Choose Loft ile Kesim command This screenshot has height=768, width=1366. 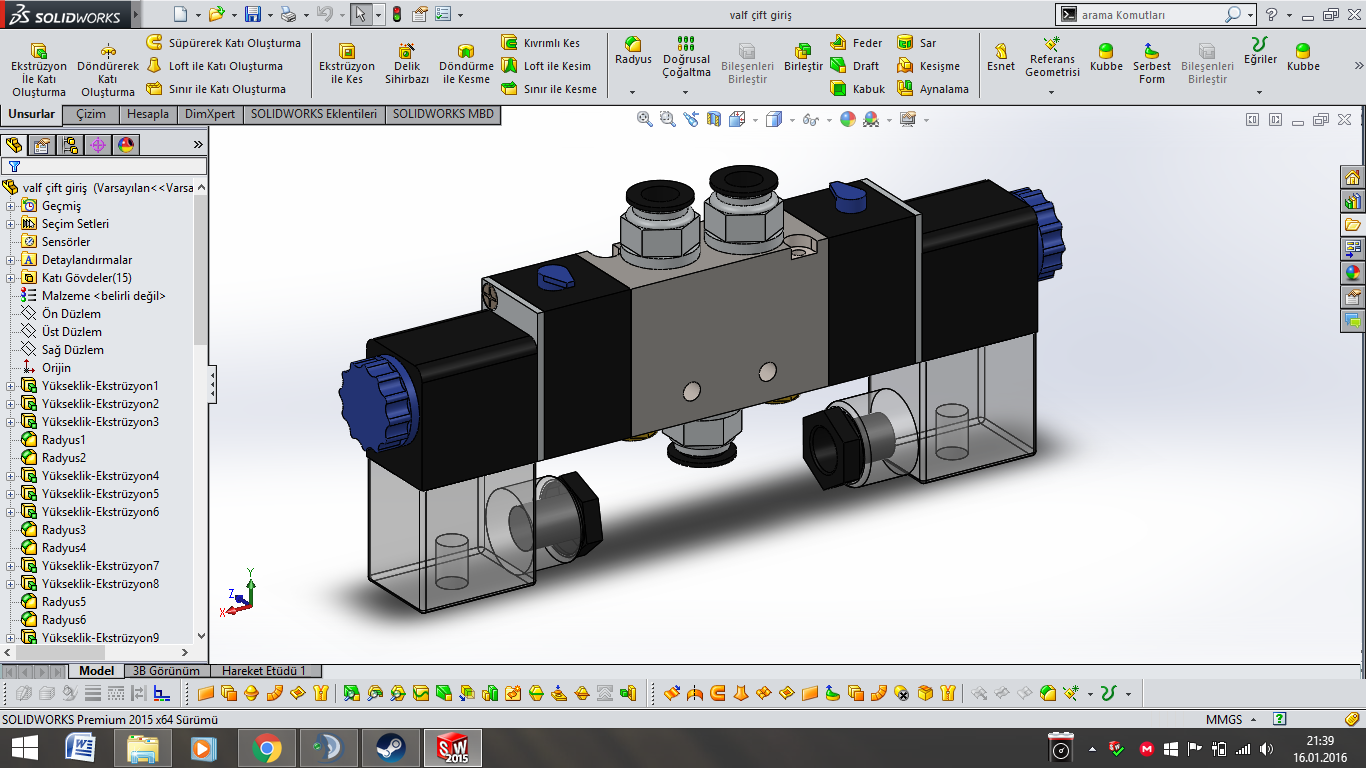point(546,66)
